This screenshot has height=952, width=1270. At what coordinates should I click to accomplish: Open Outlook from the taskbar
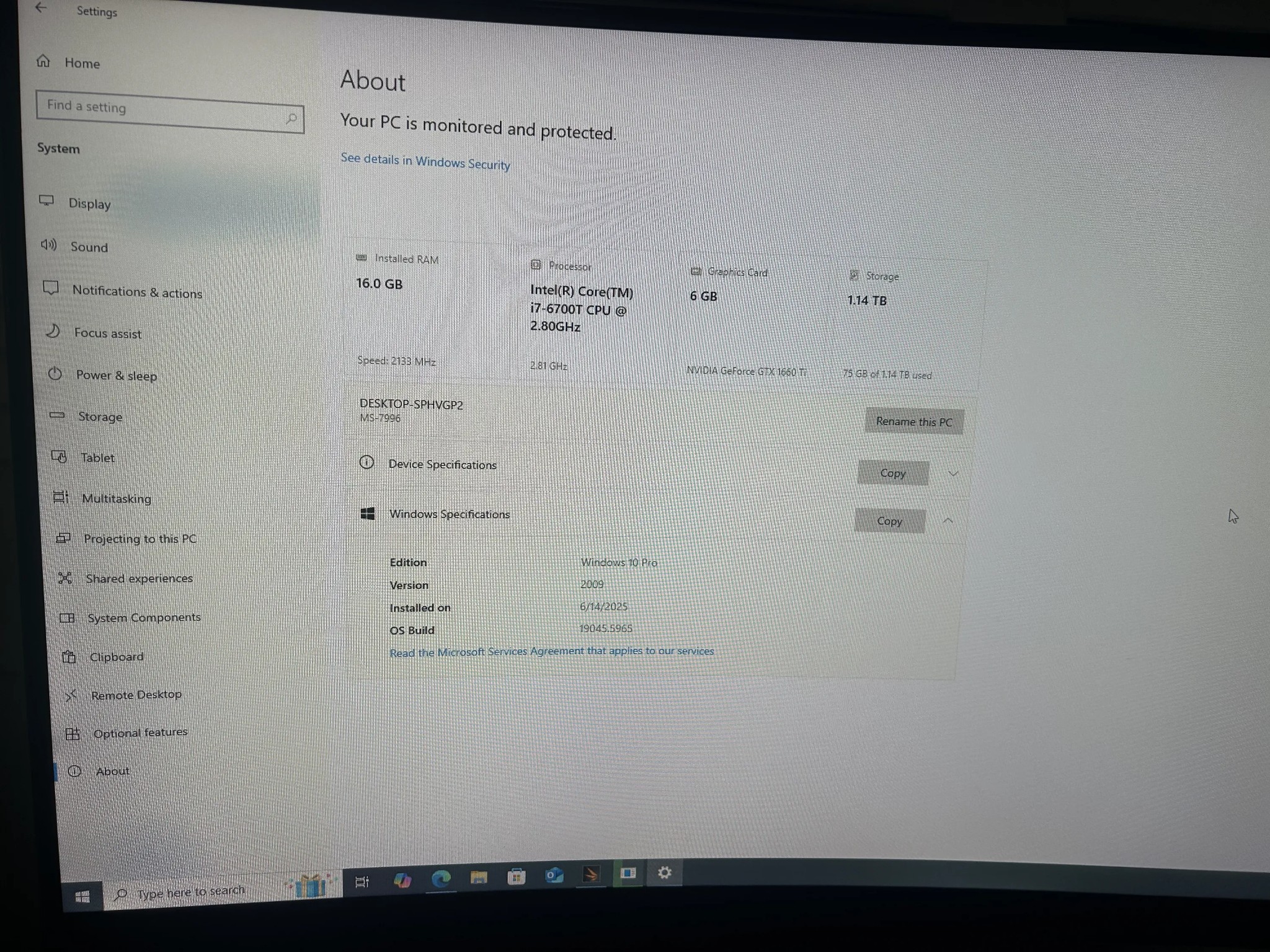tap(554, 875)
